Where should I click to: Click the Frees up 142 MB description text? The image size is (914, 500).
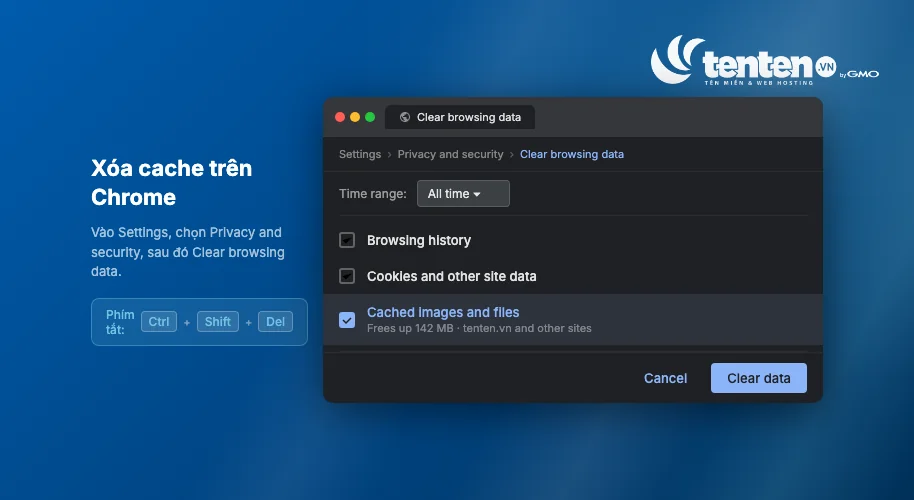click(x=479, y=328)
